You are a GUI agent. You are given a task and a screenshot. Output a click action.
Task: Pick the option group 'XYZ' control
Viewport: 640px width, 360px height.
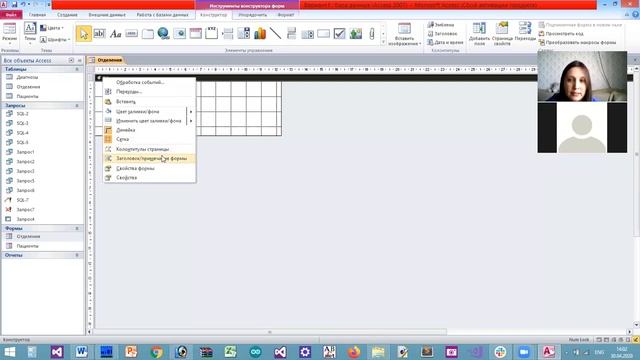coord(211,33)
